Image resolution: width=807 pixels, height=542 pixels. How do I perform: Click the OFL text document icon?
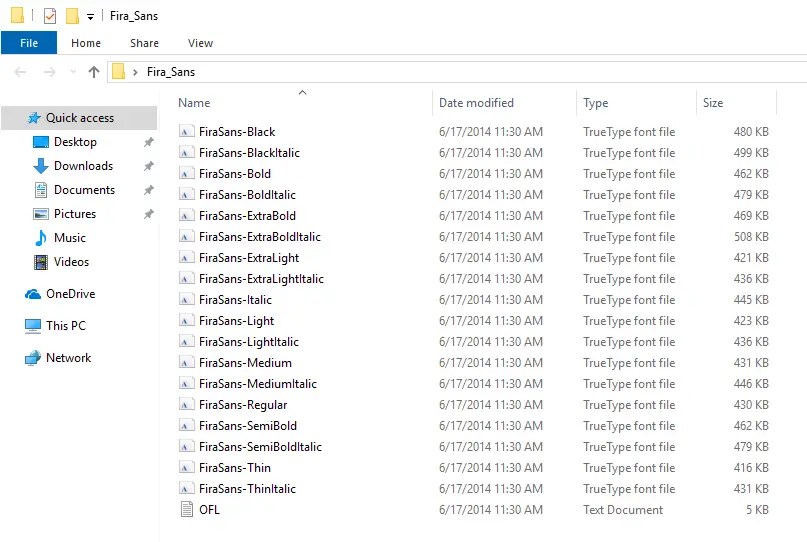pyautogui.click(x=187, y=509)
